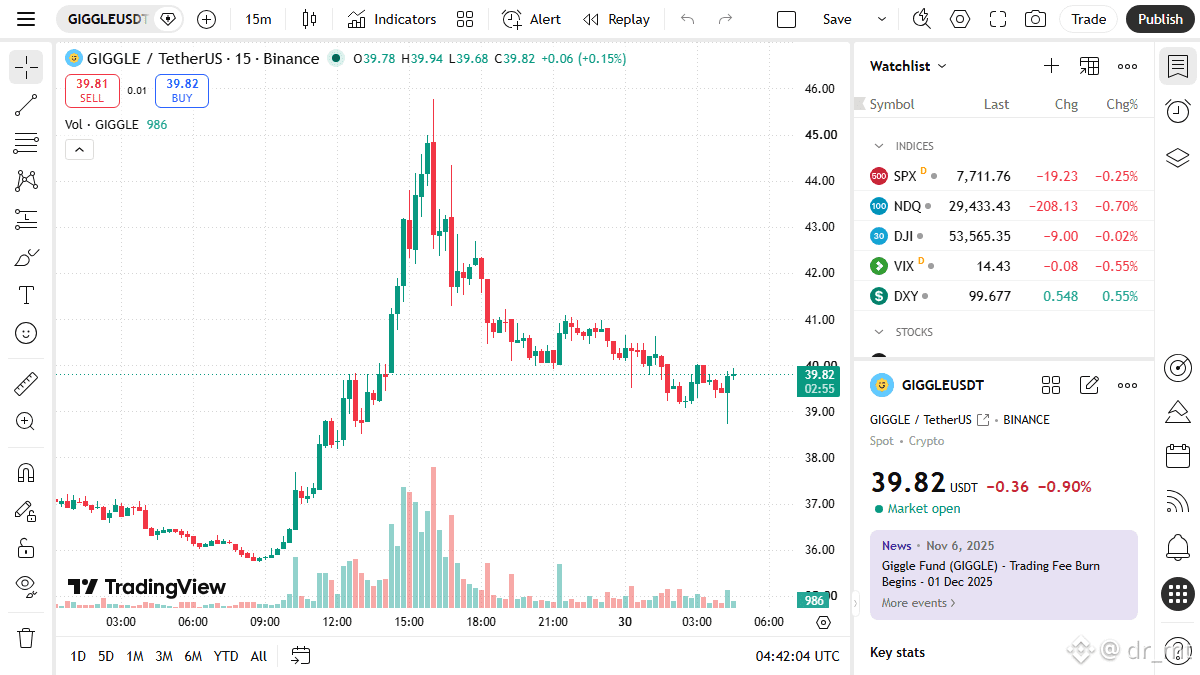Click the Indicators button

391,19
